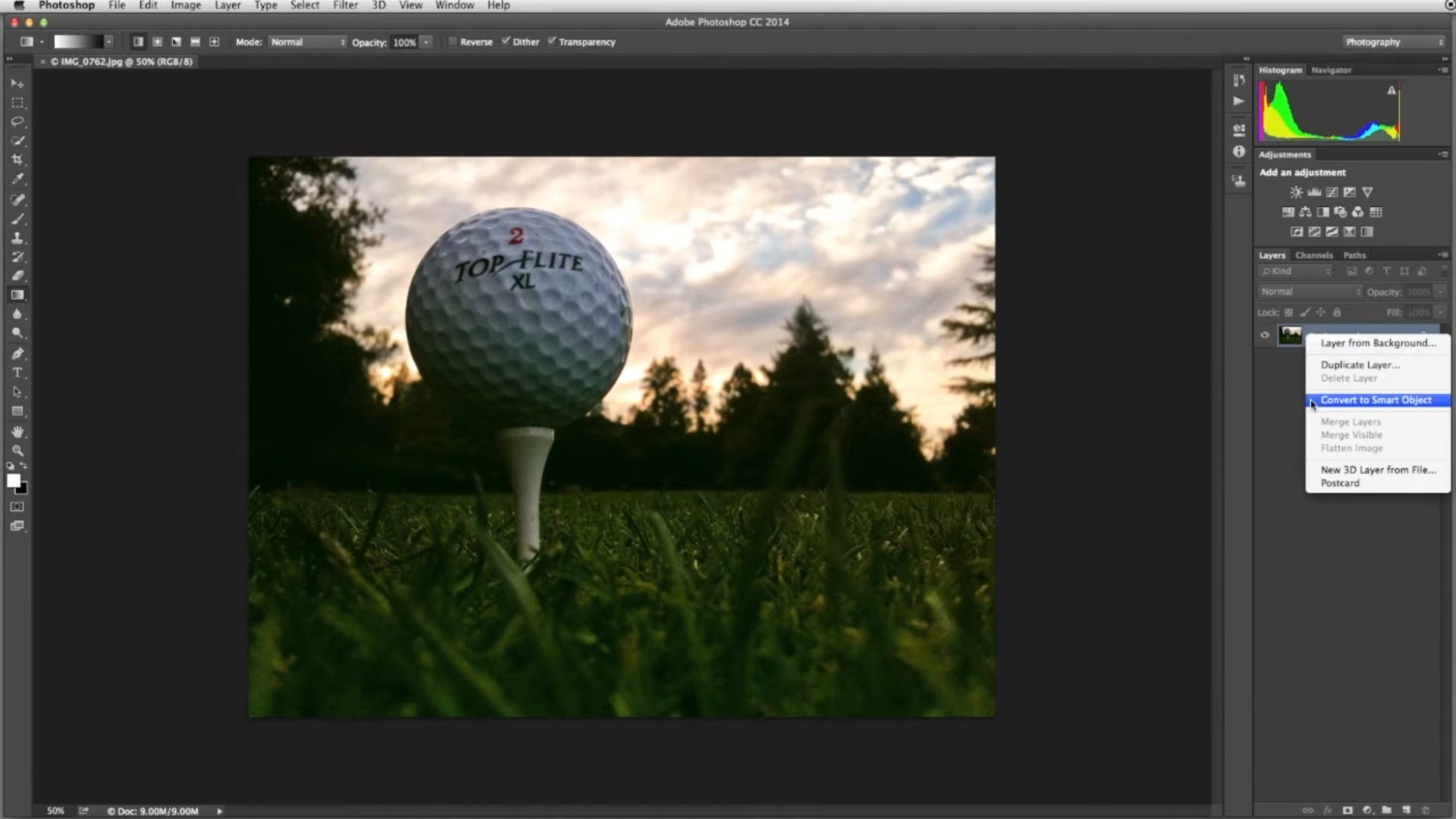Expand the layer blend mode dropdown
This screenshot has width=1456, height=819.
pyautogui.click(x=1310, y=291)
